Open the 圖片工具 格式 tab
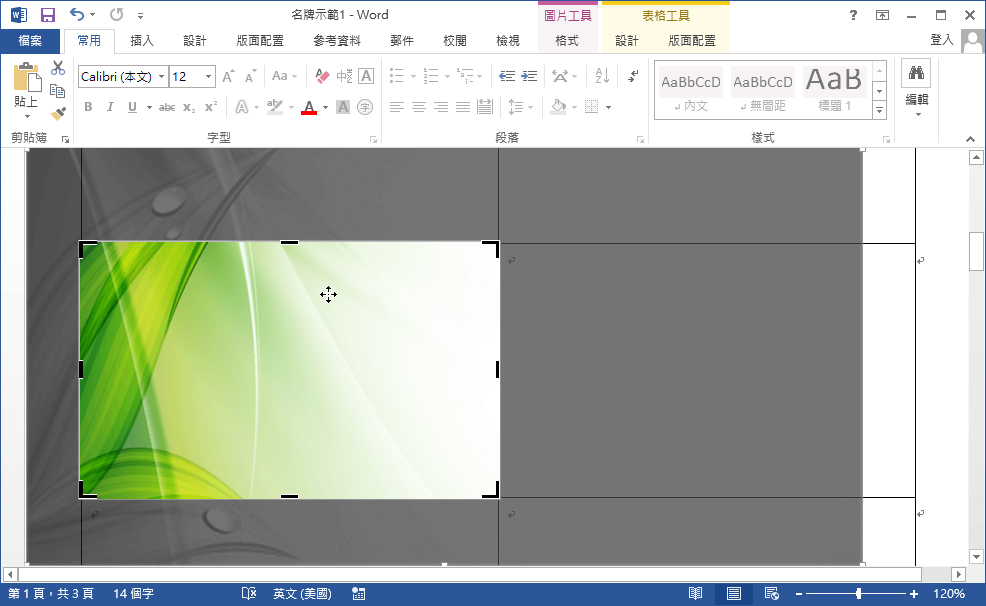Viewport: 986px width, 606px height. (x=567, y=42)
